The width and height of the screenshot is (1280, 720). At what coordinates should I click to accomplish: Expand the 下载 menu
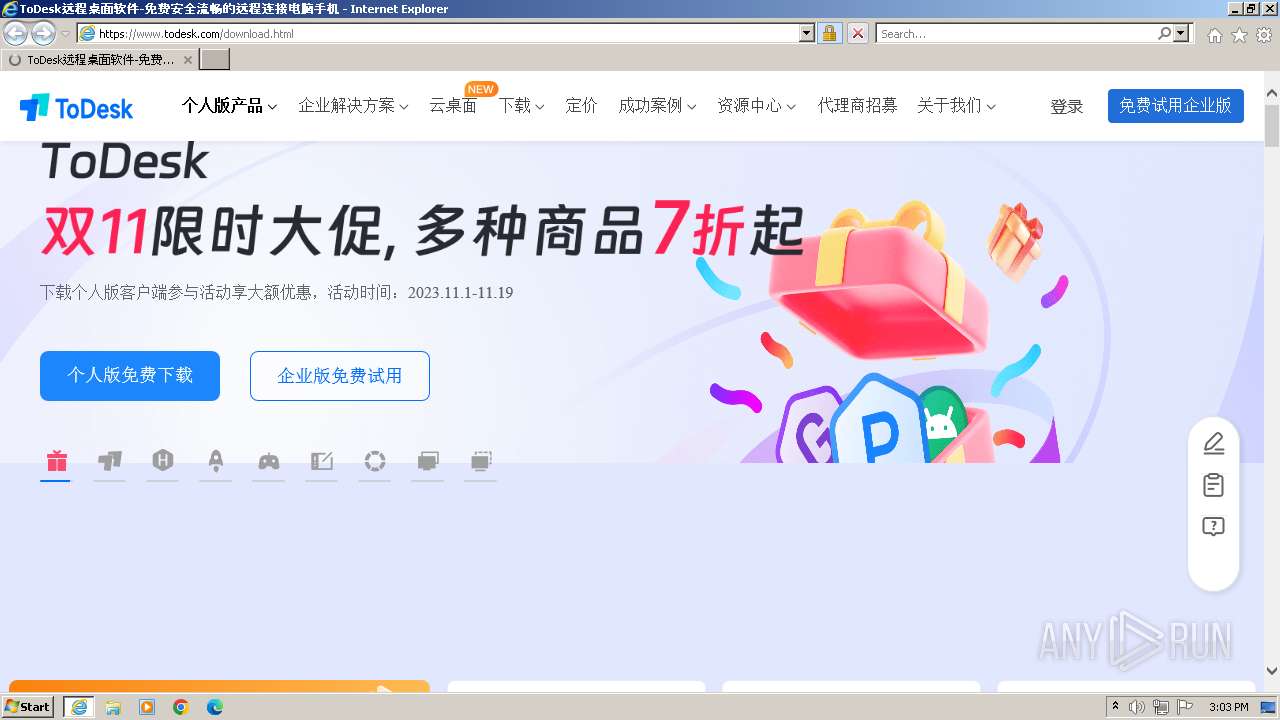(x=521, y=106)
